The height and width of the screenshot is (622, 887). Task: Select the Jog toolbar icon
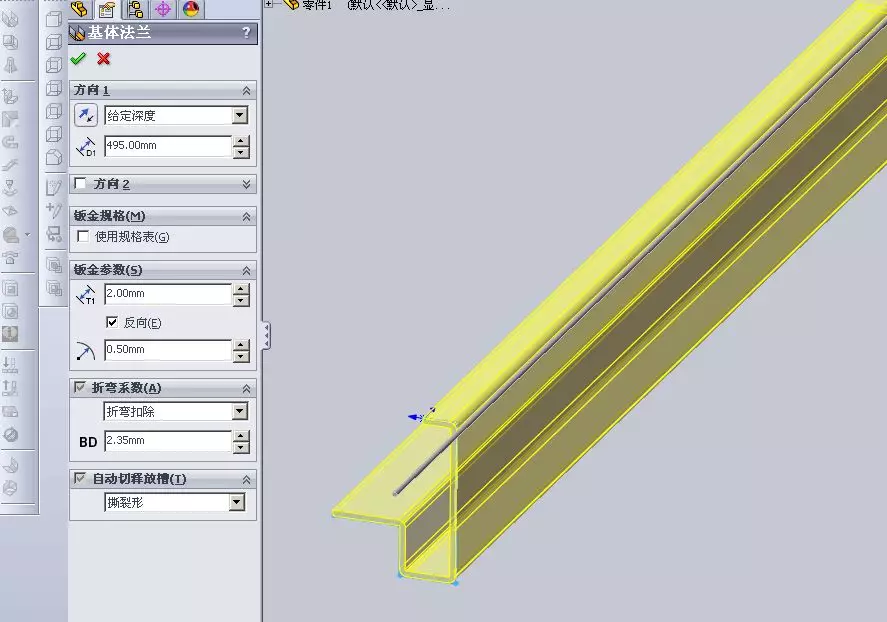coord(10,165)
